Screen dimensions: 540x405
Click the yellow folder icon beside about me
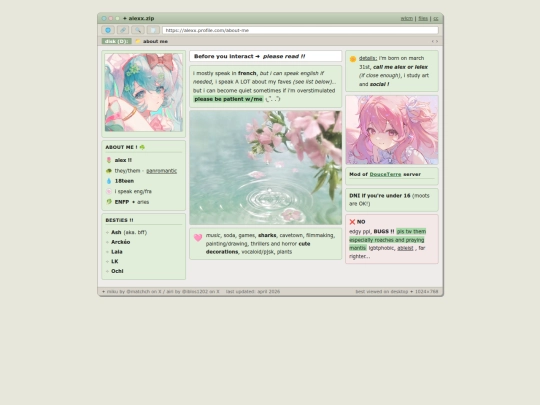click(x=138, y=41)
